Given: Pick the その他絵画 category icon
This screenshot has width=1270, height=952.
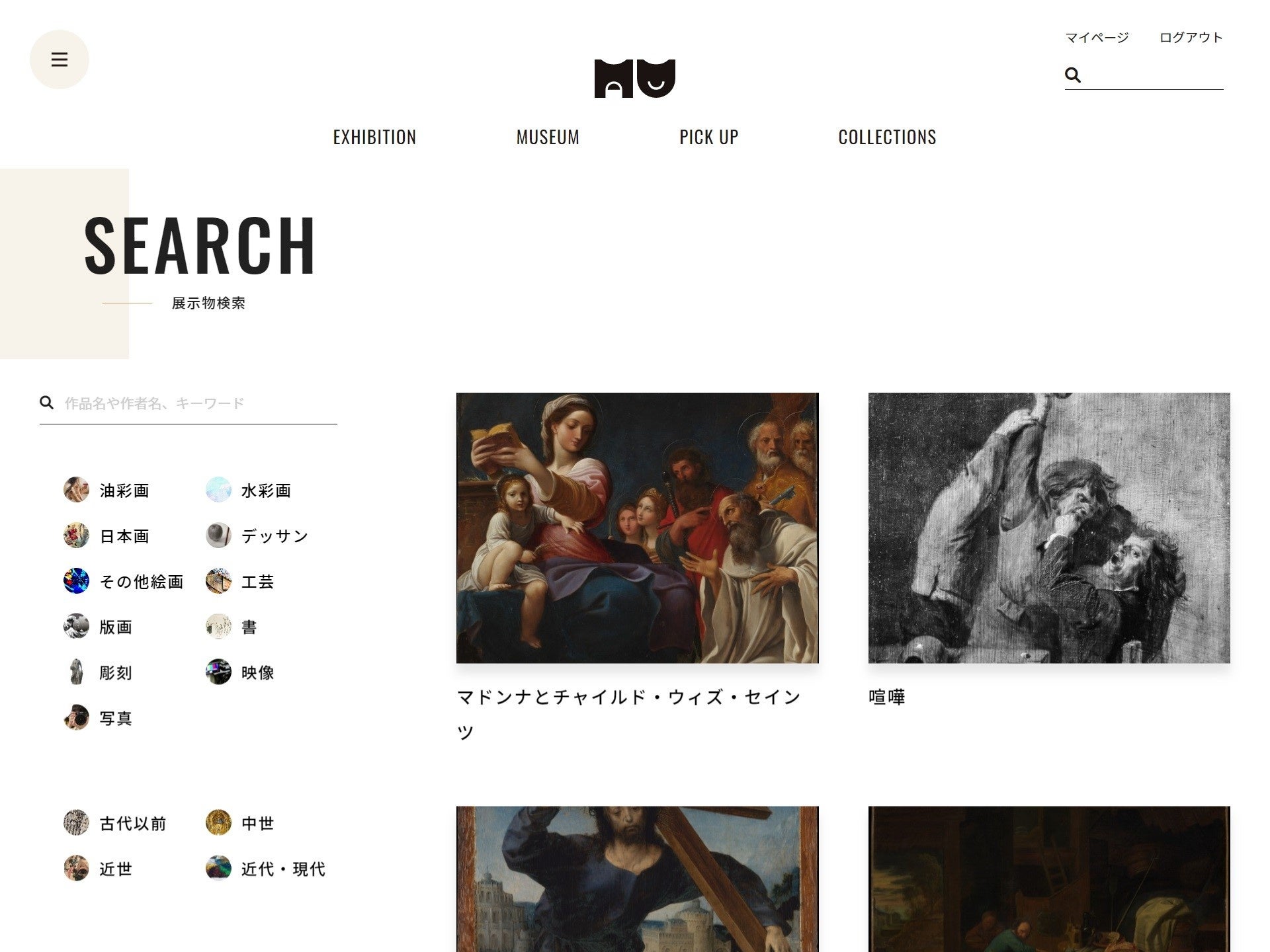Looking at the screenshot, I should 76,581.
